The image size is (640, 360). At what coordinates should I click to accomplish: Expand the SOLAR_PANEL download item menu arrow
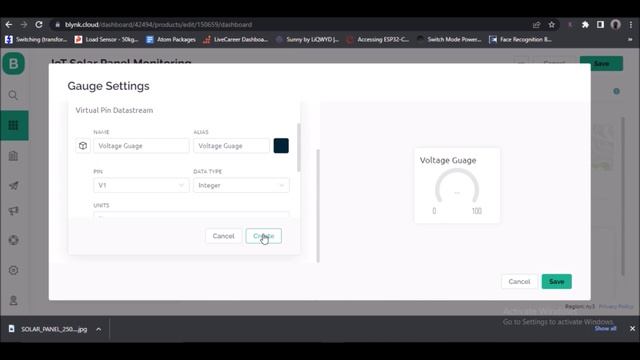pos(98,329)
